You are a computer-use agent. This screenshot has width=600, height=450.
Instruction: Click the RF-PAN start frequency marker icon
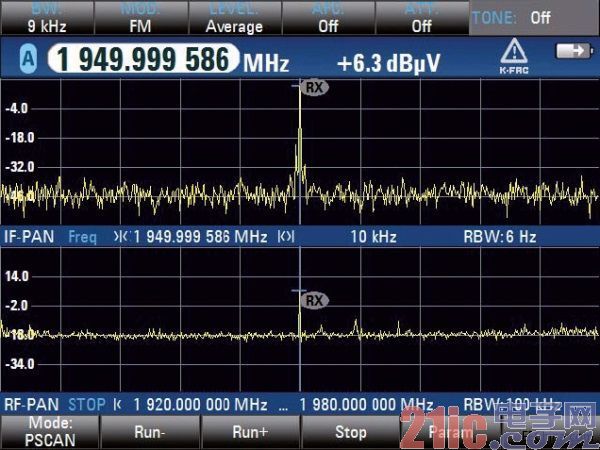pyautogui.click(x=118, y=404)
